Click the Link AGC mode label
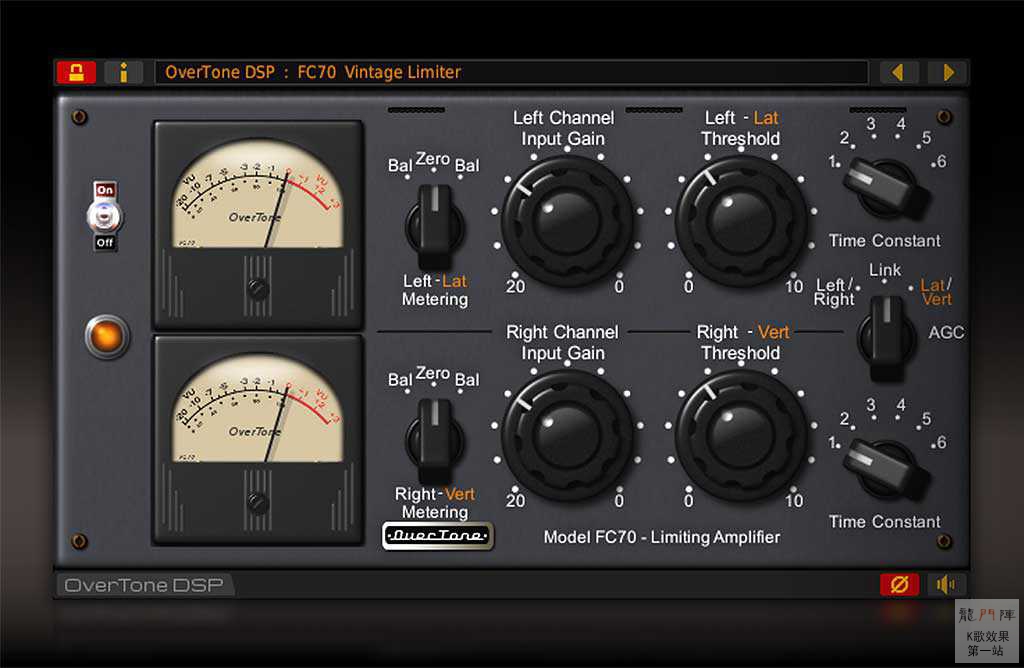The width and height of the screenshot is (1024, 668). pos(885,270)
